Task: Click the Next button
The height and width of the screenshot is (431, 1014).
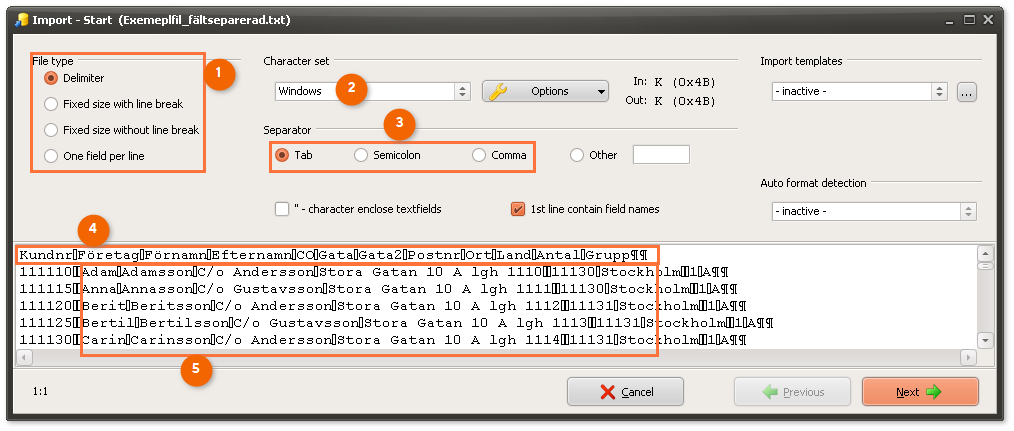Action: point(920,392)
